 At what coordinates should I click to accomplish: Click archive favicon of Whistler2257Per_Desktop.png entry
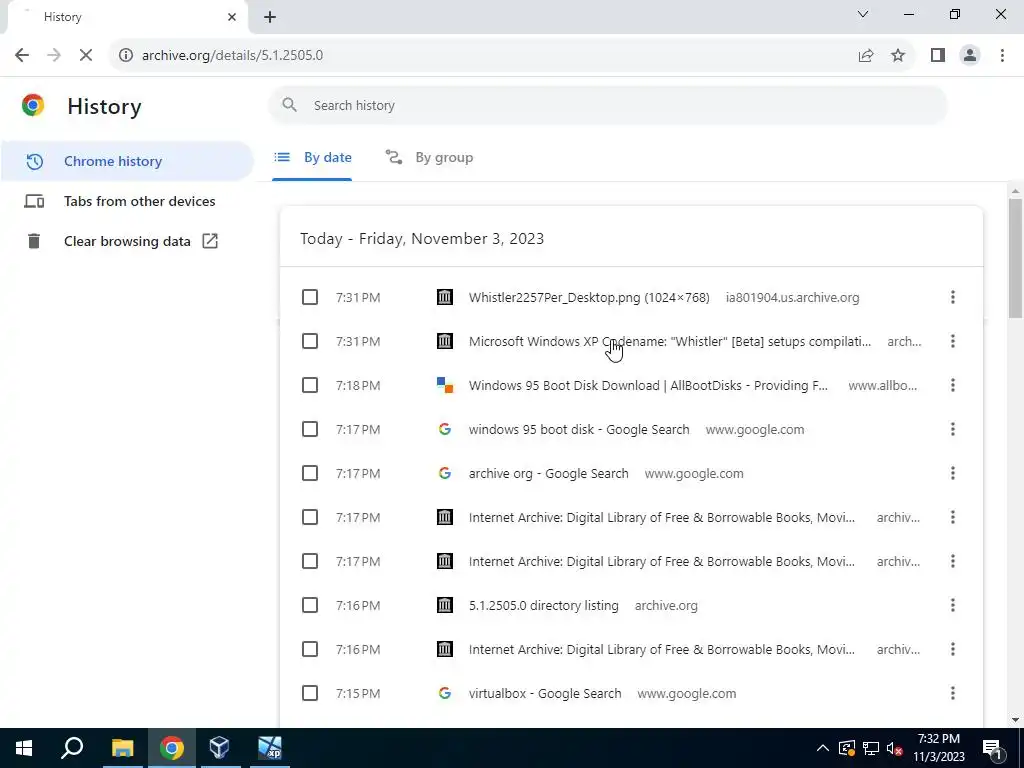tap(445, 297)
